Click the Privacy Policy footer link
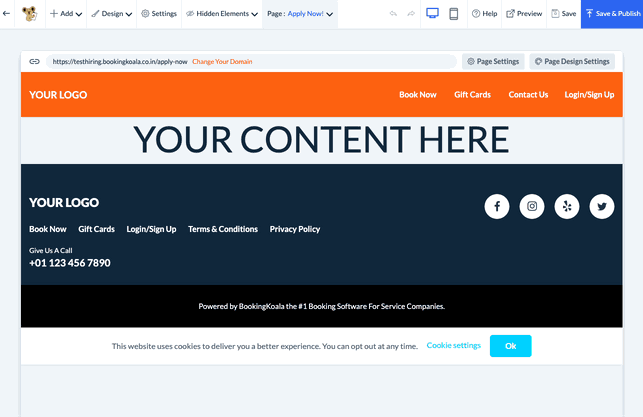643x417 pixels. click(x=295, y=229)
